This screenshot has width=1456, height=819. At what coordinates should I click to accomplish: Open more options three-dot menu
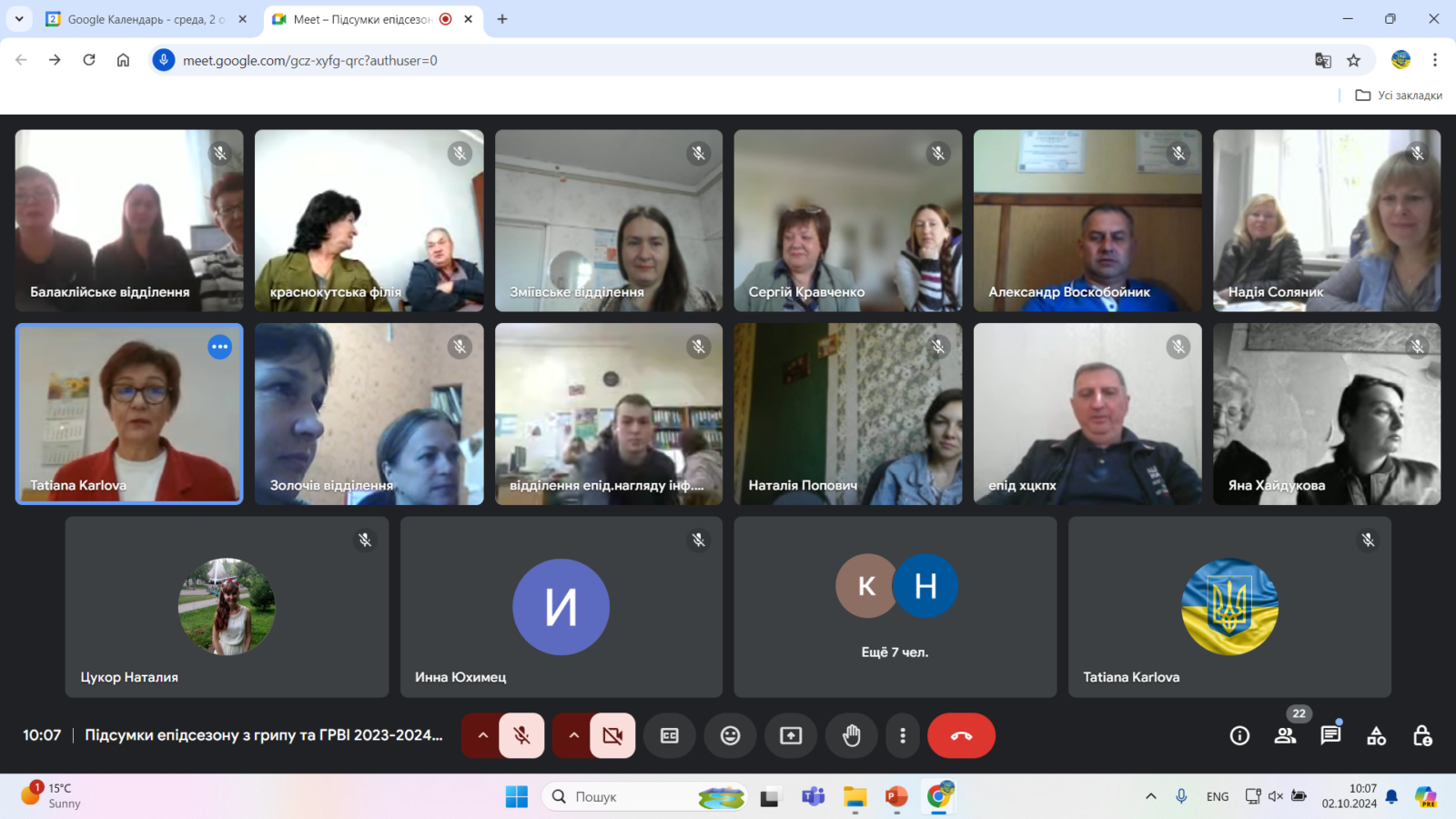click(902, 735)
